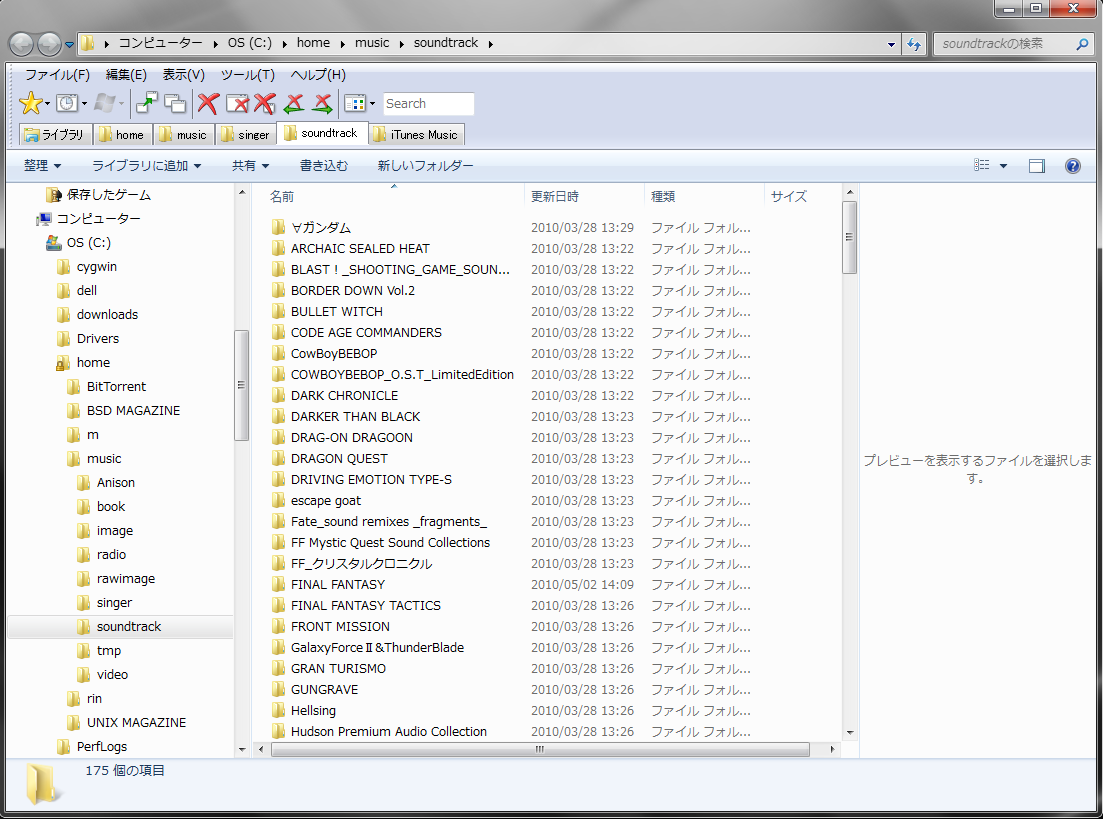Select the Hellsing folder
1103x819 pixels.
[x=313, y=711]
